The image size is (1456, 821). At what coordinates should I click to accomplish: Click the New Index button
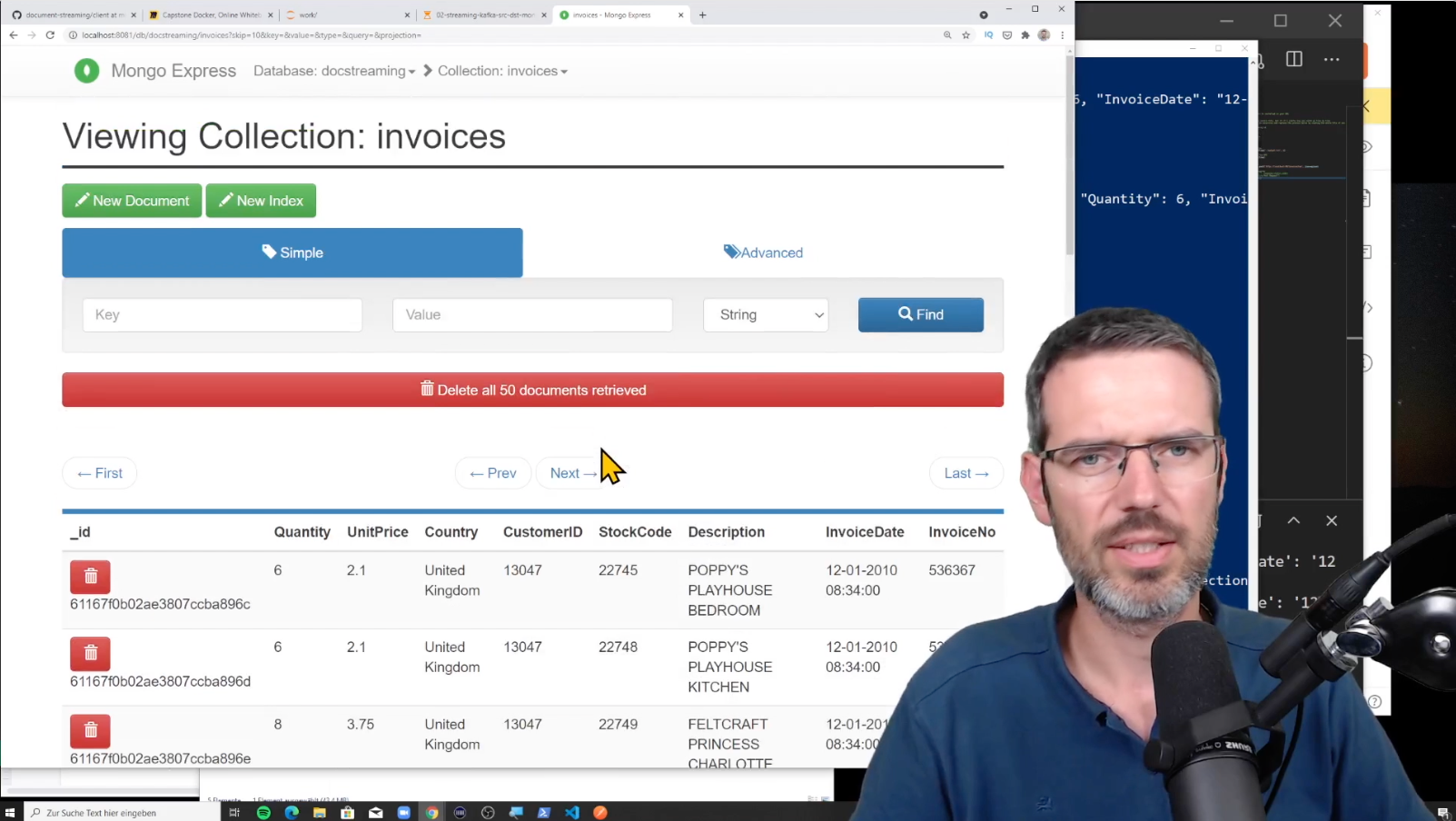pyautogui.click(x=261, y=201)
